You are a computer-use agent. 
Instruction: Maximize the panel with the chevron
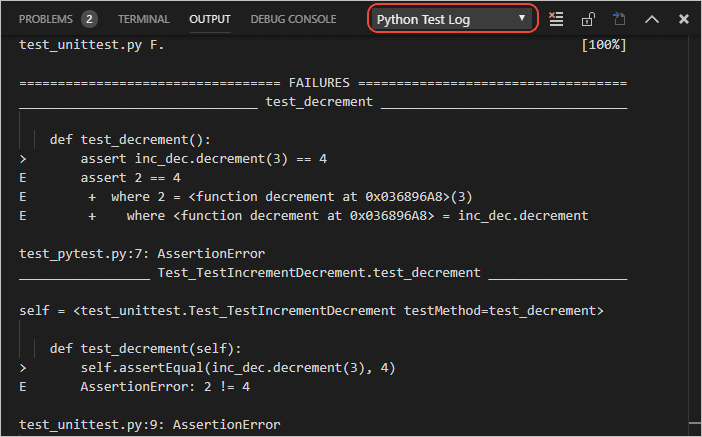click(652, 19)
